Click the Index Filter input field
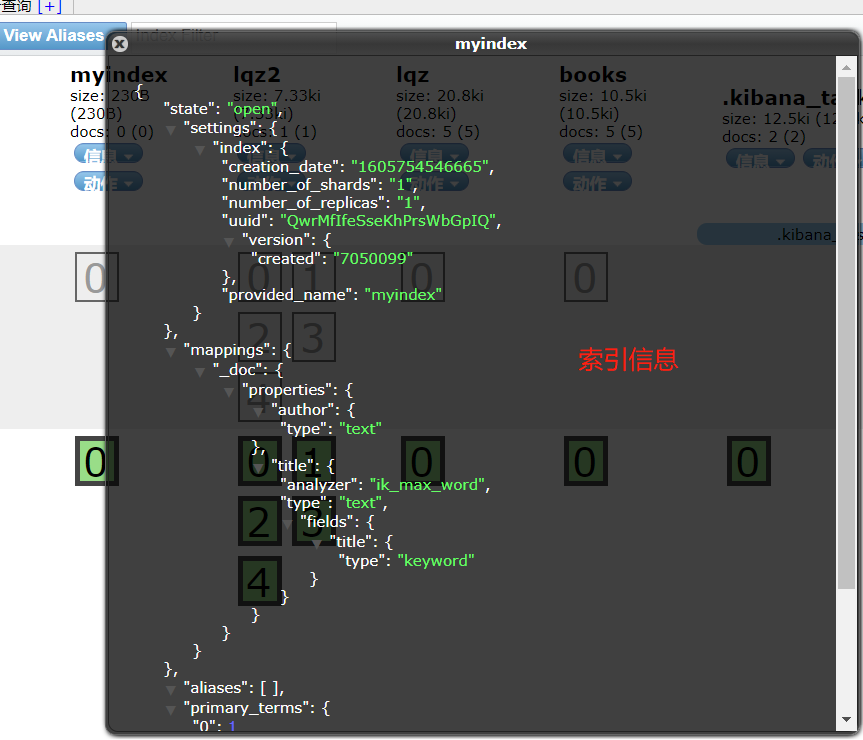The width and height of the screenshot is (863, 740). (233, 36)
